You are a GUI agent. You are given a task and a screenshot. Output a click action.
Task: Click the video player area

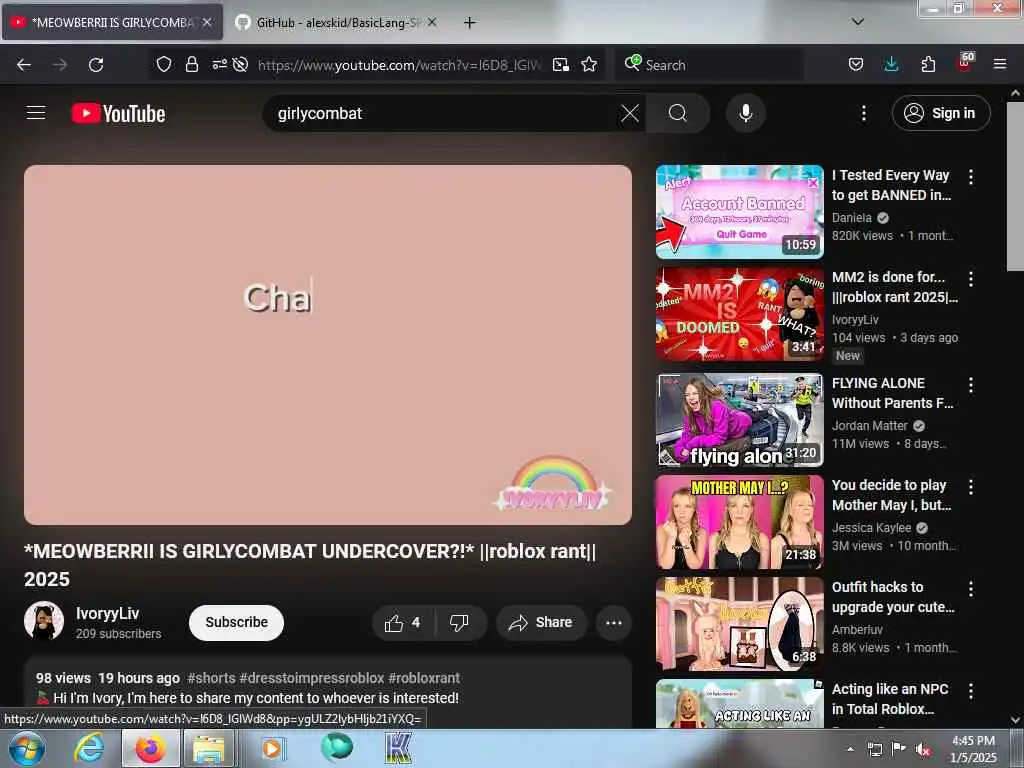[x=328, y=344]
